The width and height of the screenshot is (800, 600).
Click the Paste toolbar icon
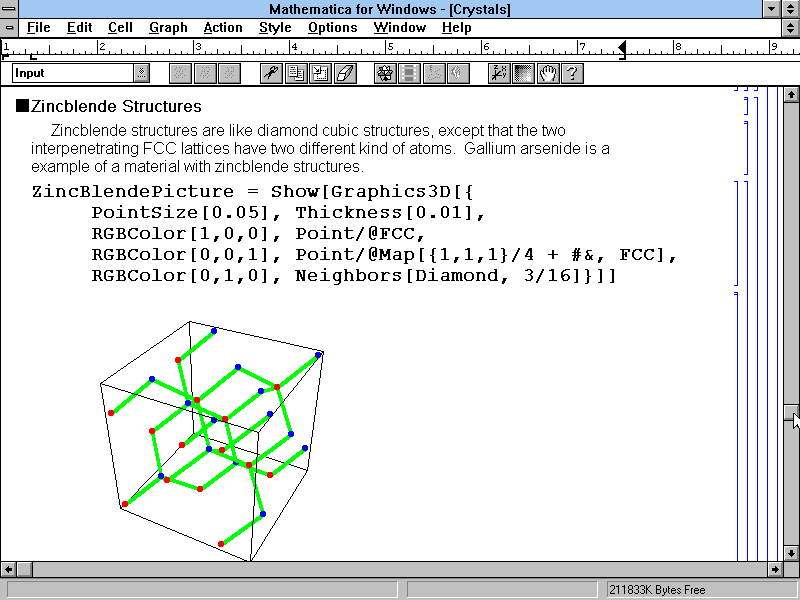click(x=320, y=73)
